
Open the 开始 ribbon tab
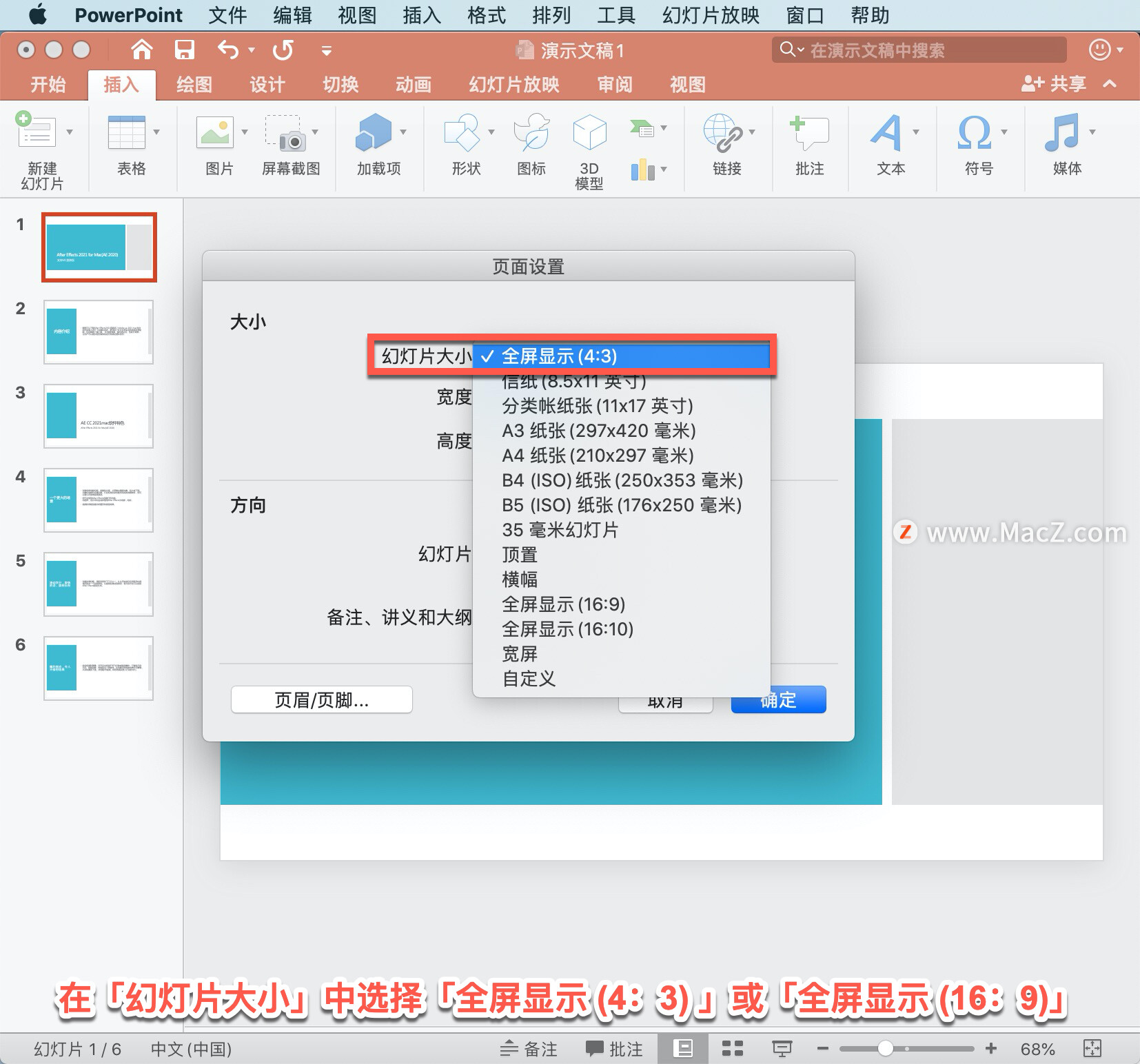click(x=48, y=84)
